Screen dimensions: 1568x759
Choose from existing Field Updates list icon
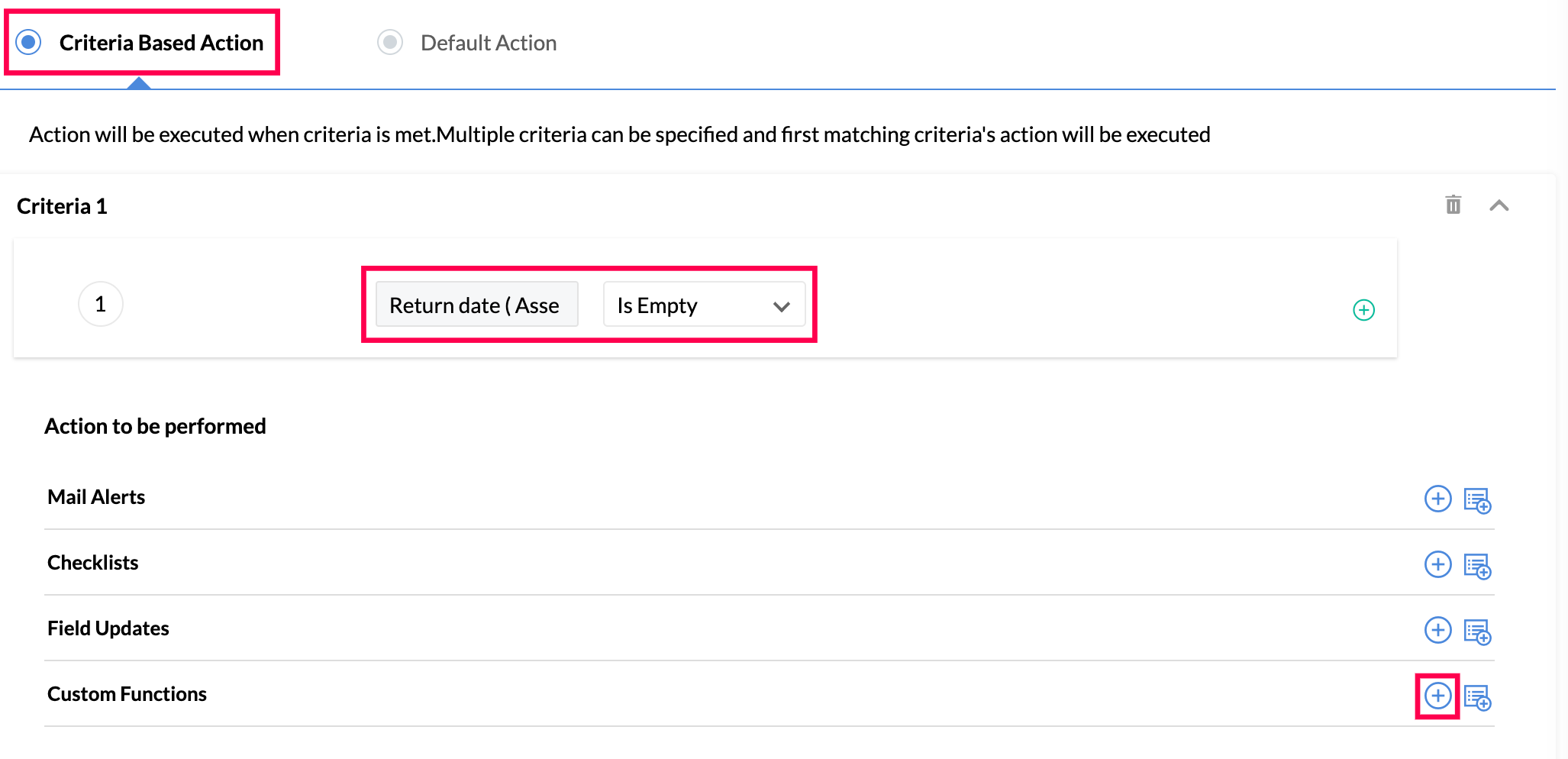[1477, 631]
